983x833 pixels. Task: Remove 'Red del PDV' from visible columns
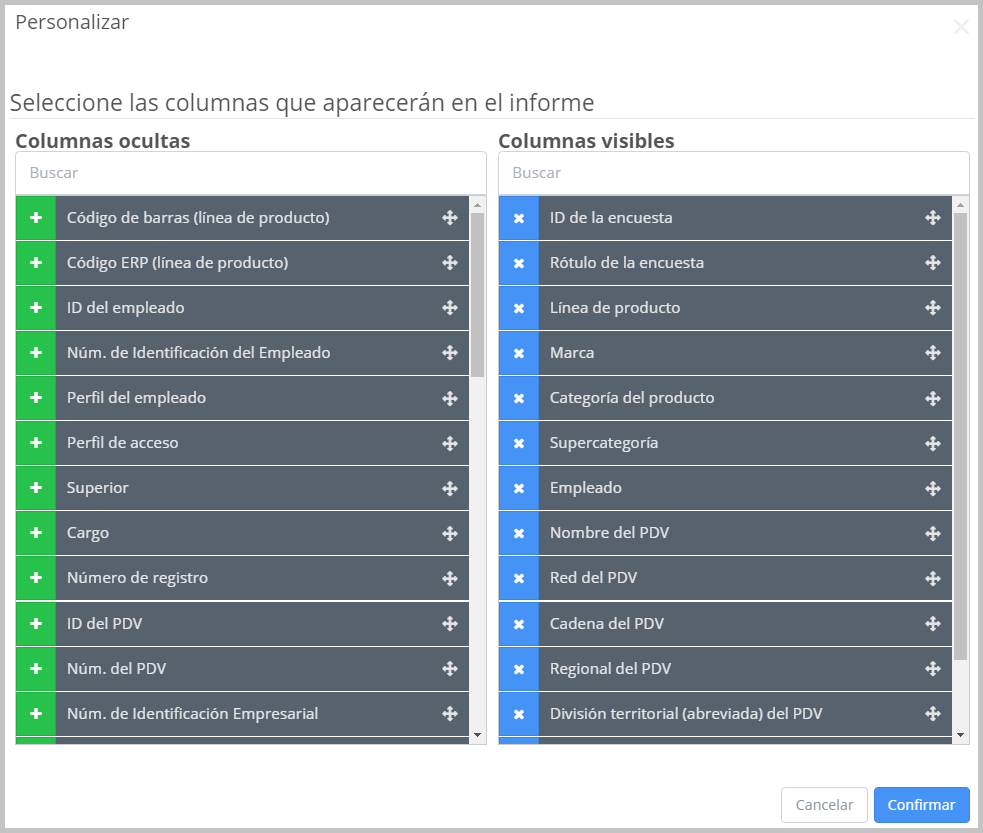519,578
